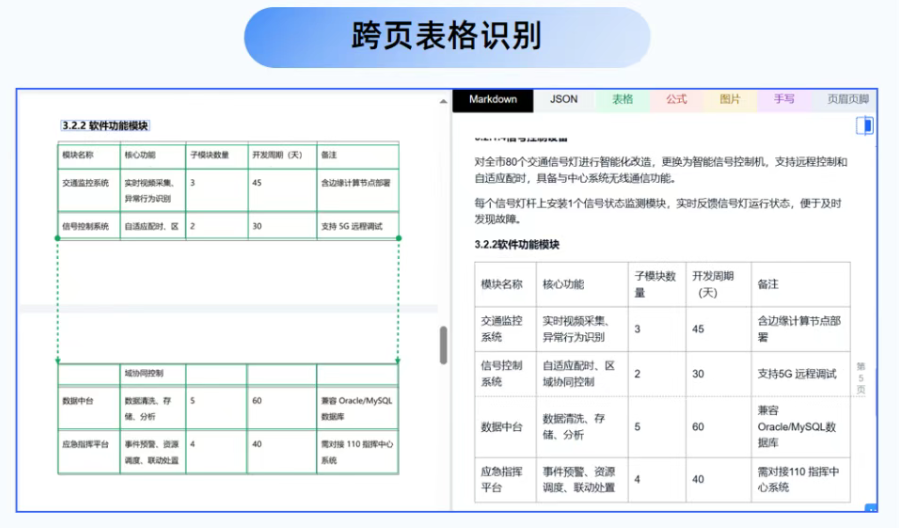Click the source document vertical scrollbar thumb
899x528 pixels.
443,345
